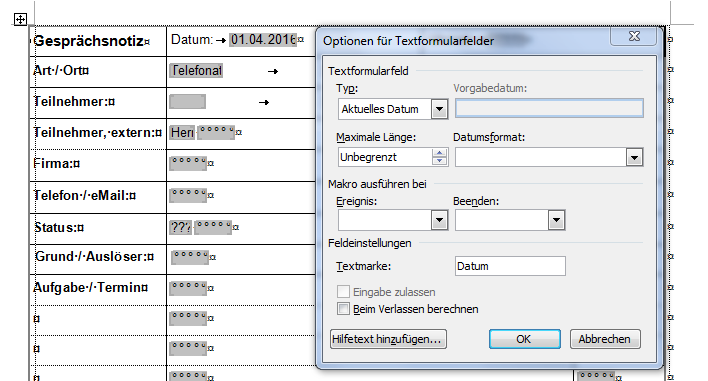Expand the Datumsformat dropdown

pos(634,158)
